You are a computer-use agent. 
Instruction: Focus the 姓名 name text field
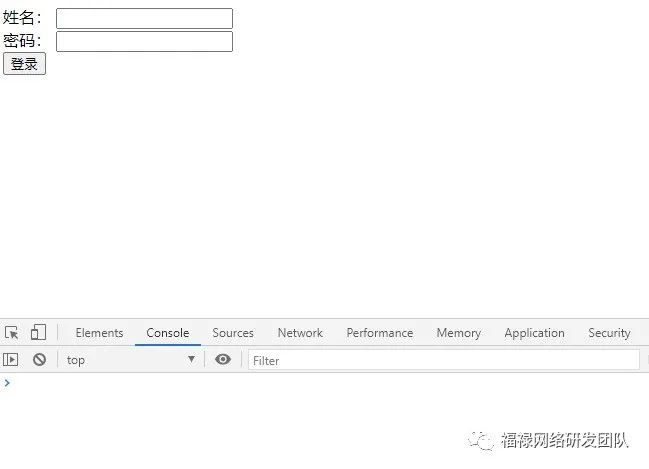tap(144, 18)
